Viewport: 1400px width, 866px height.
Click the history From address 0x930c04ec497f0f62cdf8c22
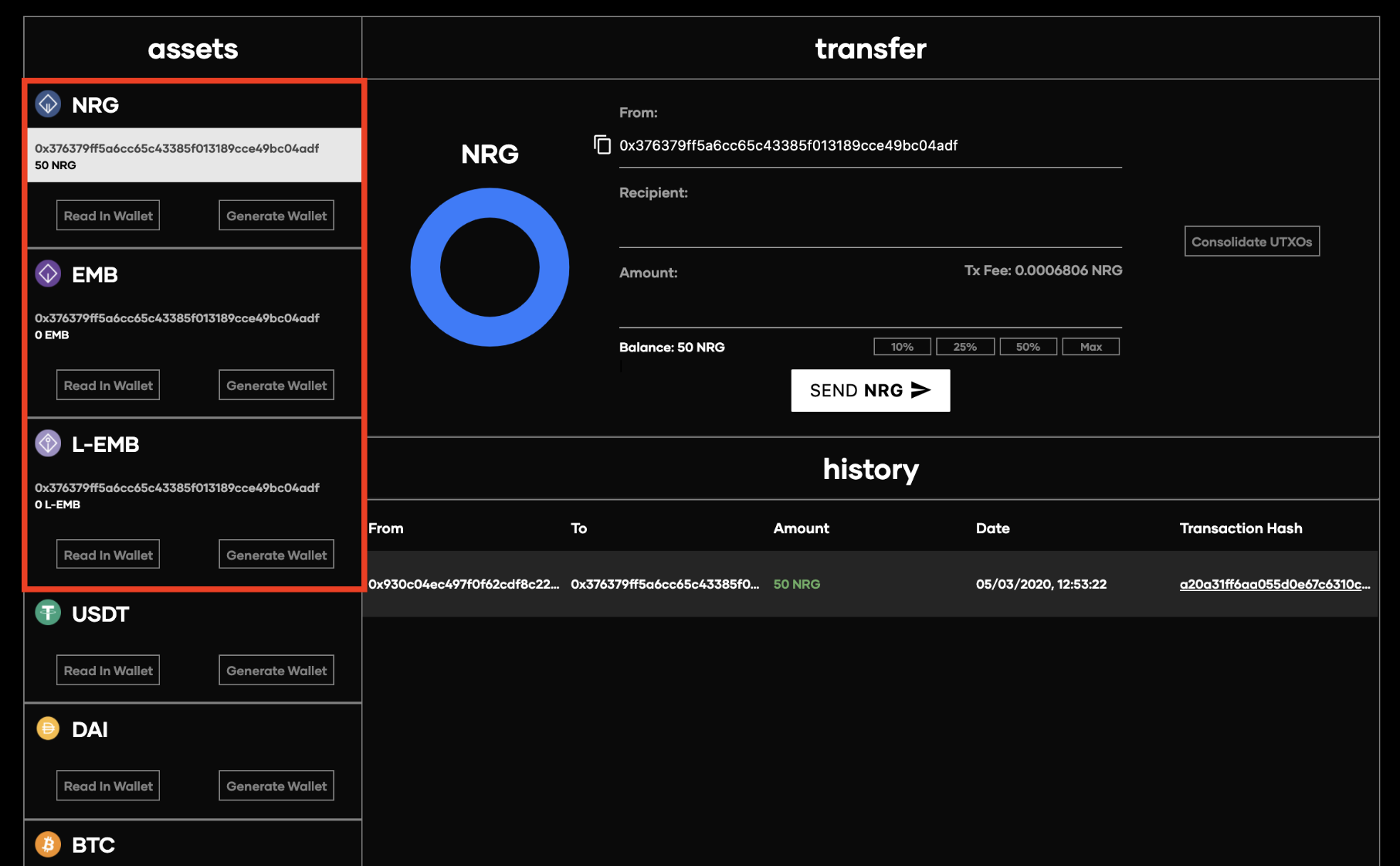(x=463, y=584)
